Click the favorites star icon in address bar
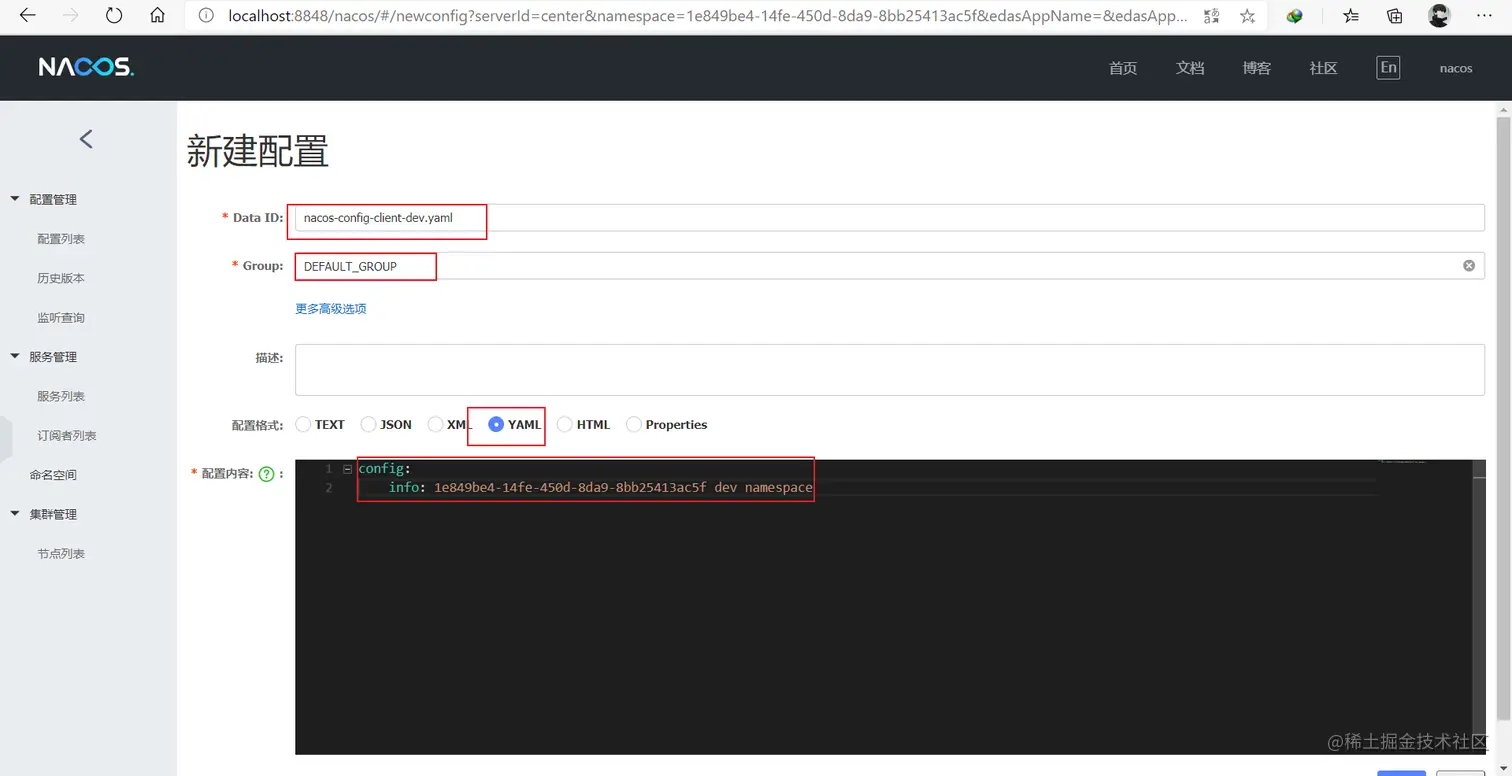The image size is (1512, 776). [x=1247, y=16]
